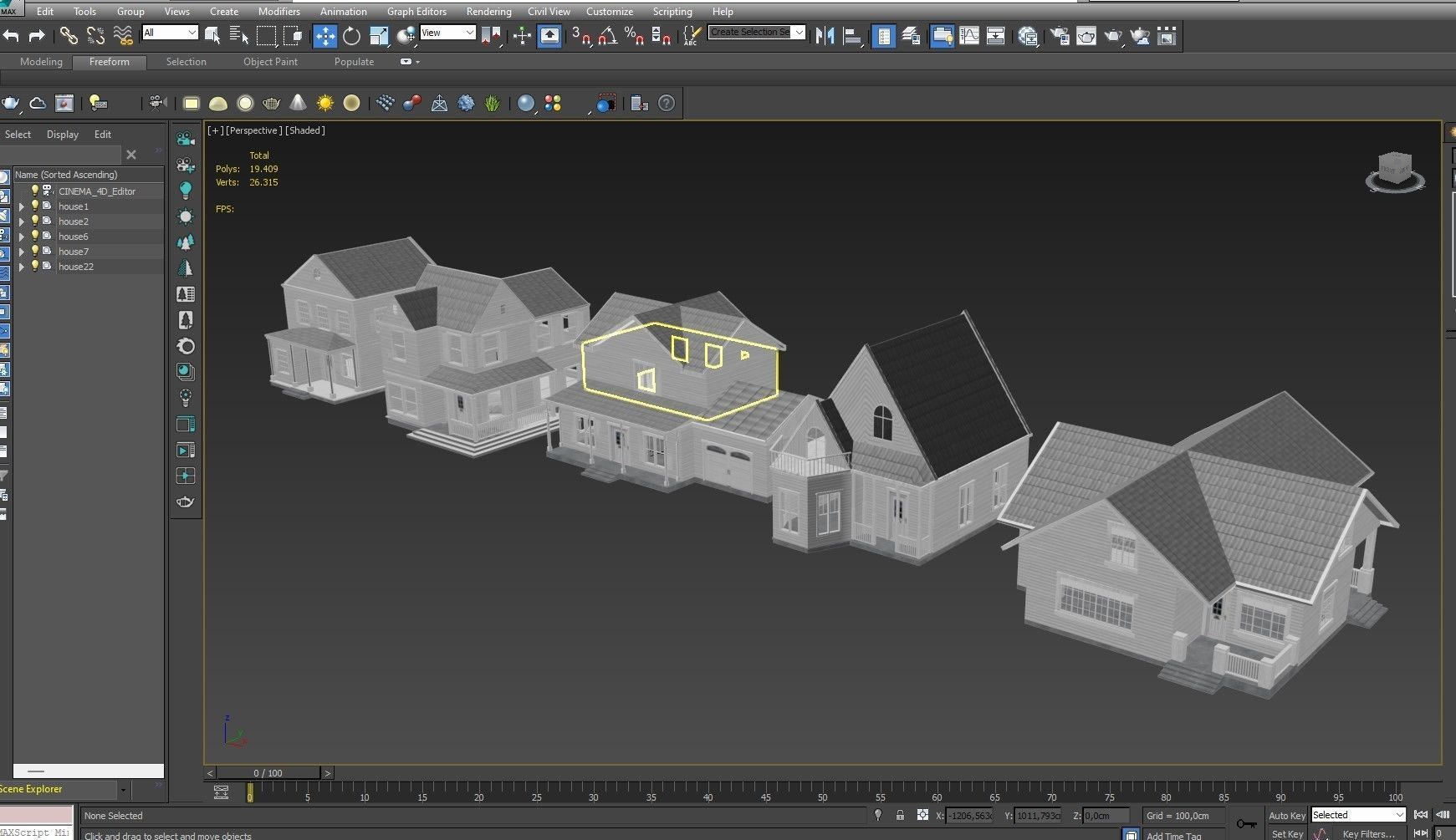Select the Select and Link chain tool

coord(69,35)
